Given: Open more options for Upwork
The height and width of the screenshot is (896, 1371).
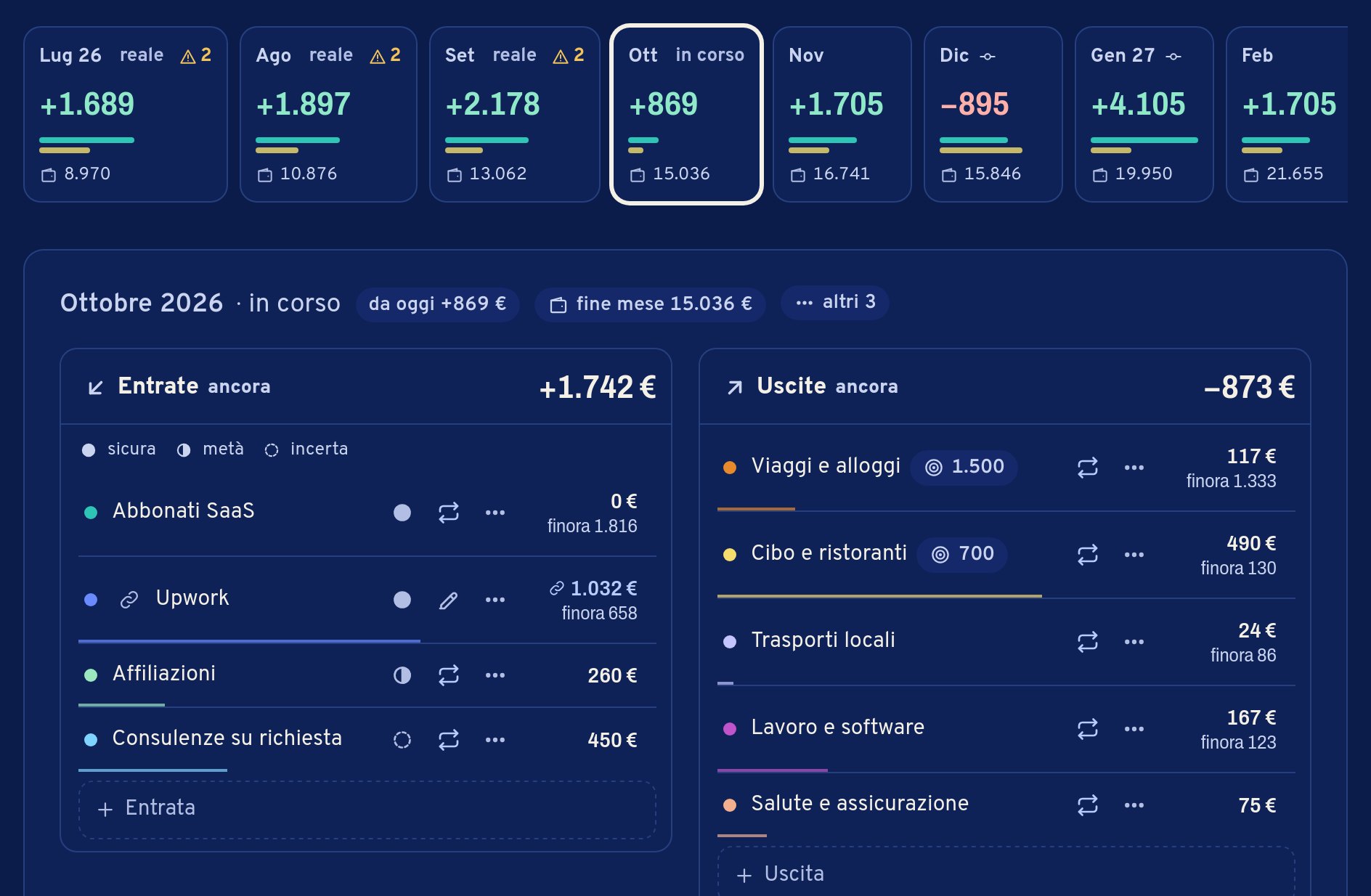Looking at the screenshot, I should [495, 600].
